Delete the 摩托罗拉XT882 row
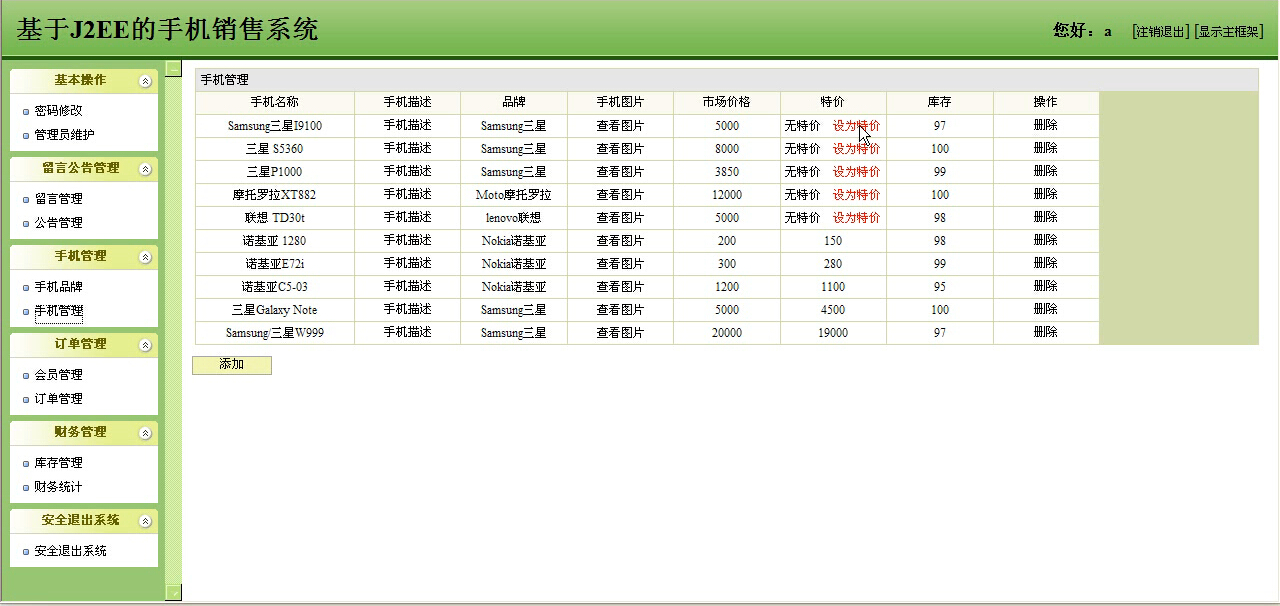The image size is (1280, 606). pyautogui.click(x=1045, y=194)
